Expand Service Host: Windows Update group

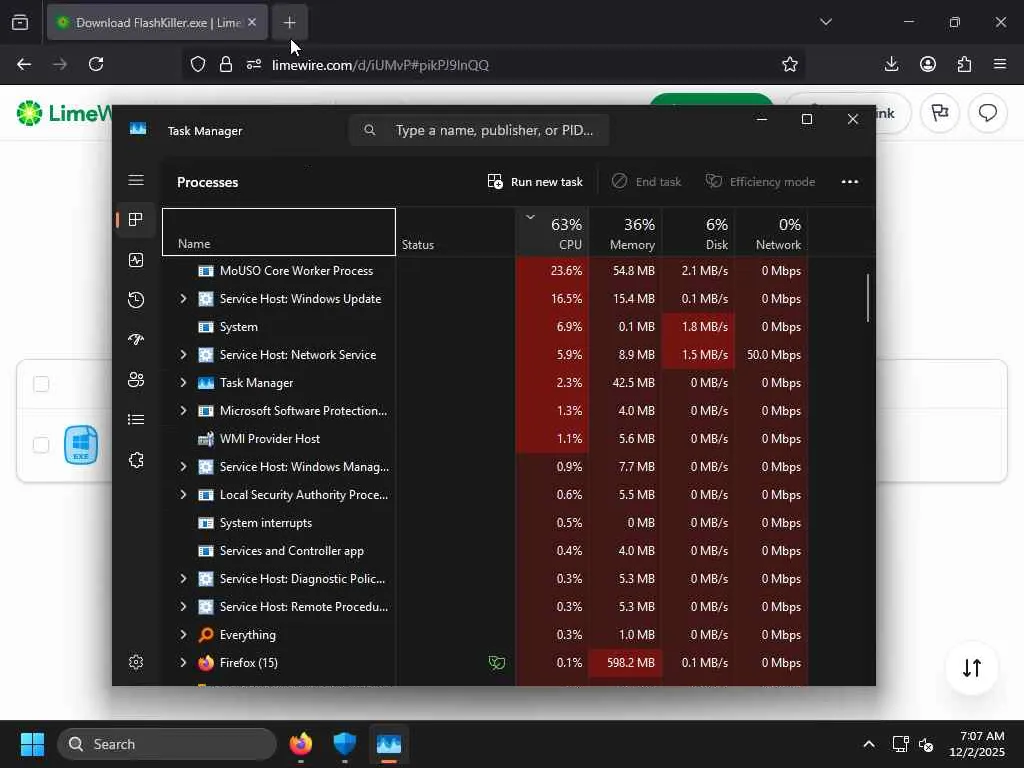(183, 298)
